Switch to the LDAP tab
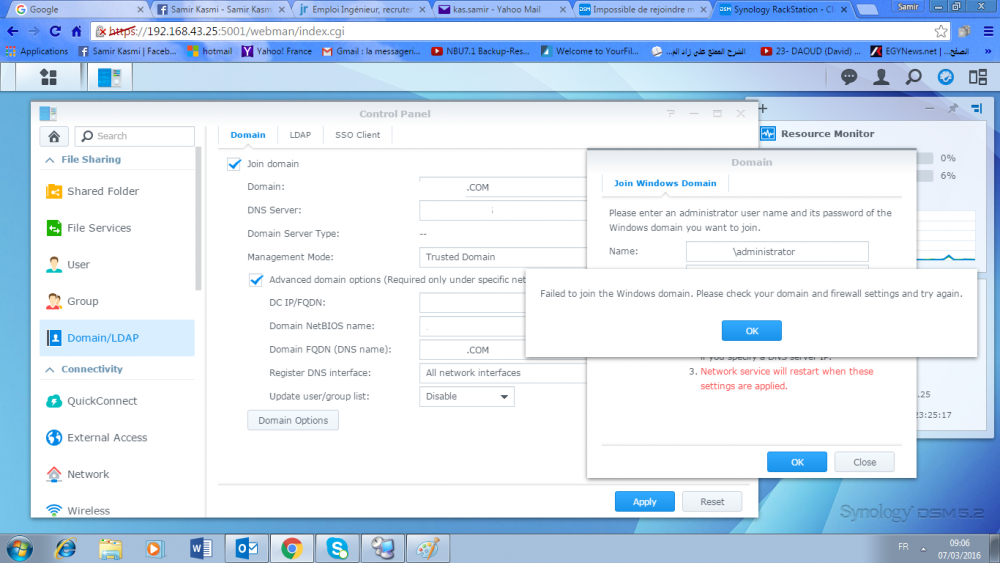 point(300,135)
